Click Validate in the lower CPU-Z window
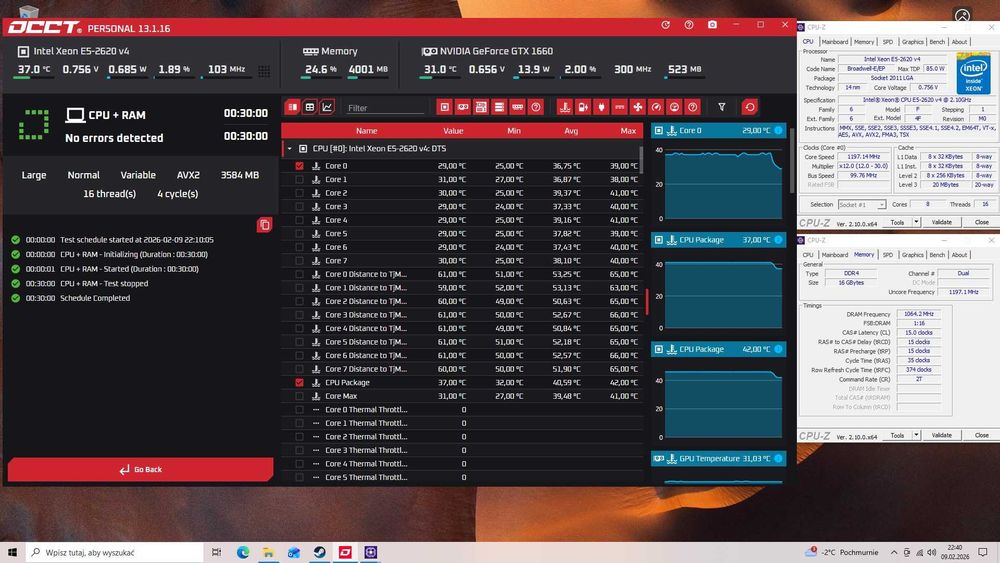 click(941, 435)
